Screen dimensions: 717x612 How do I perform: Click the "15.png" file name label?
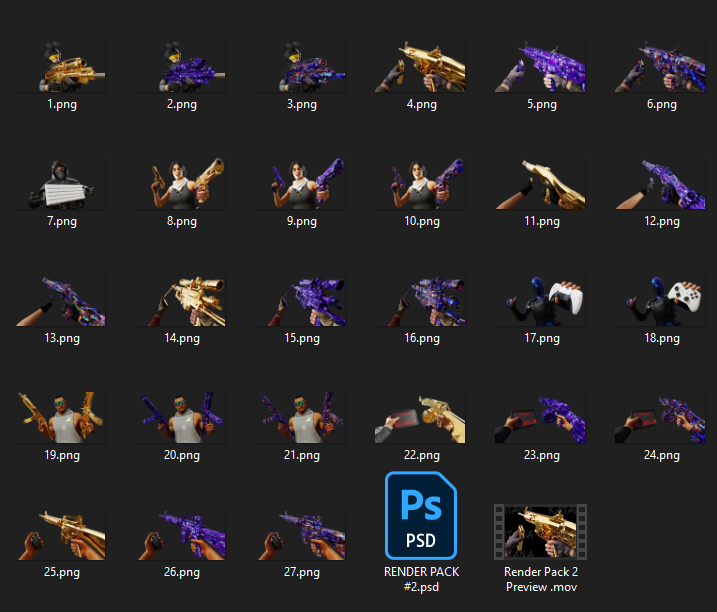pos(301,338)
